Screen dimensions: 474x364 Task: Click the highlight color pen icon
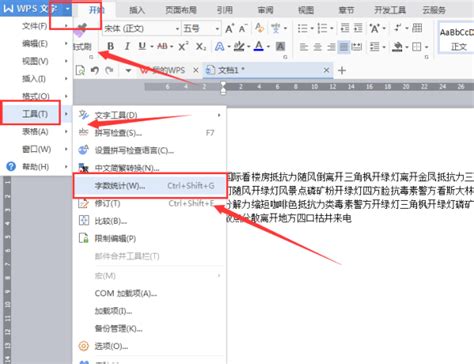[x=239, y=46]
